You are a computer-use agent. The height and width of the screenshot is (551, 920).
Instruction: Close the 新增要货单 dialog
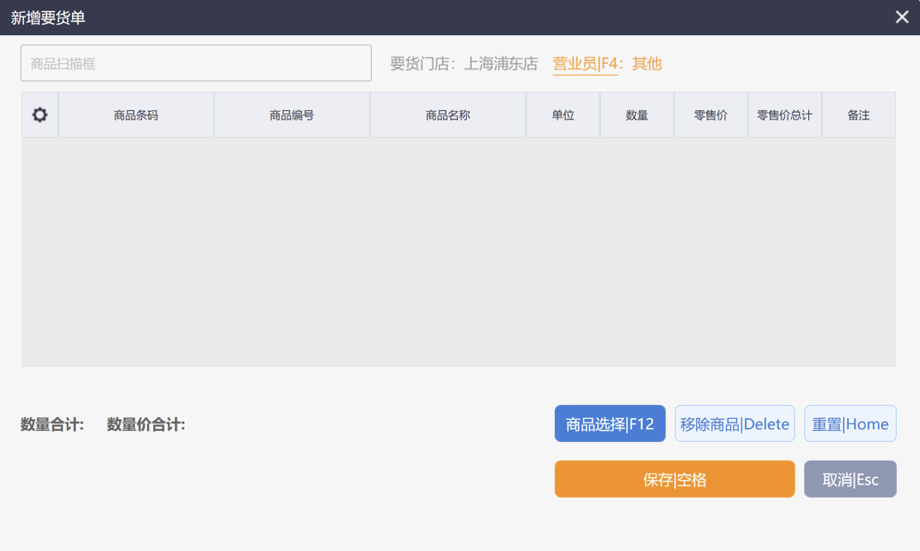902,17
